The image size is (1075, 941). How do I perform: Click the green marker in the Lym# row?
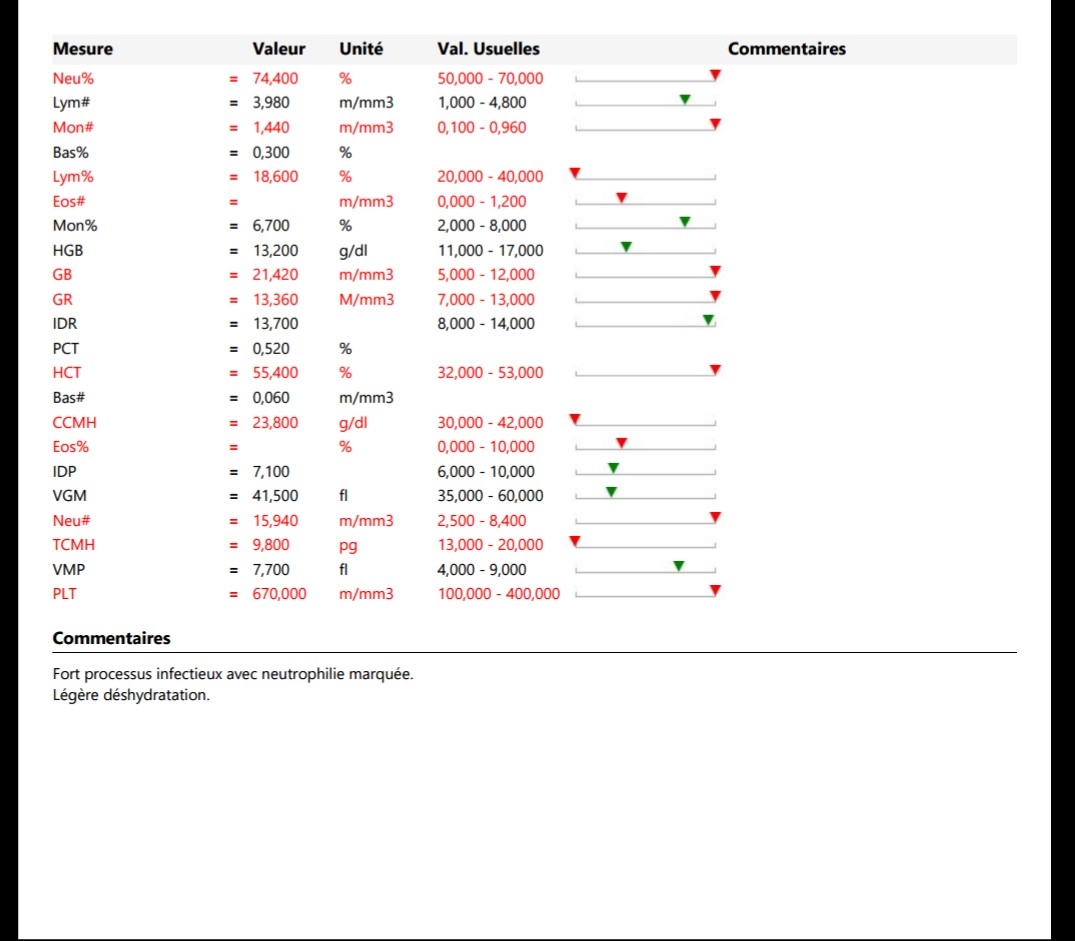click(685, 99)
